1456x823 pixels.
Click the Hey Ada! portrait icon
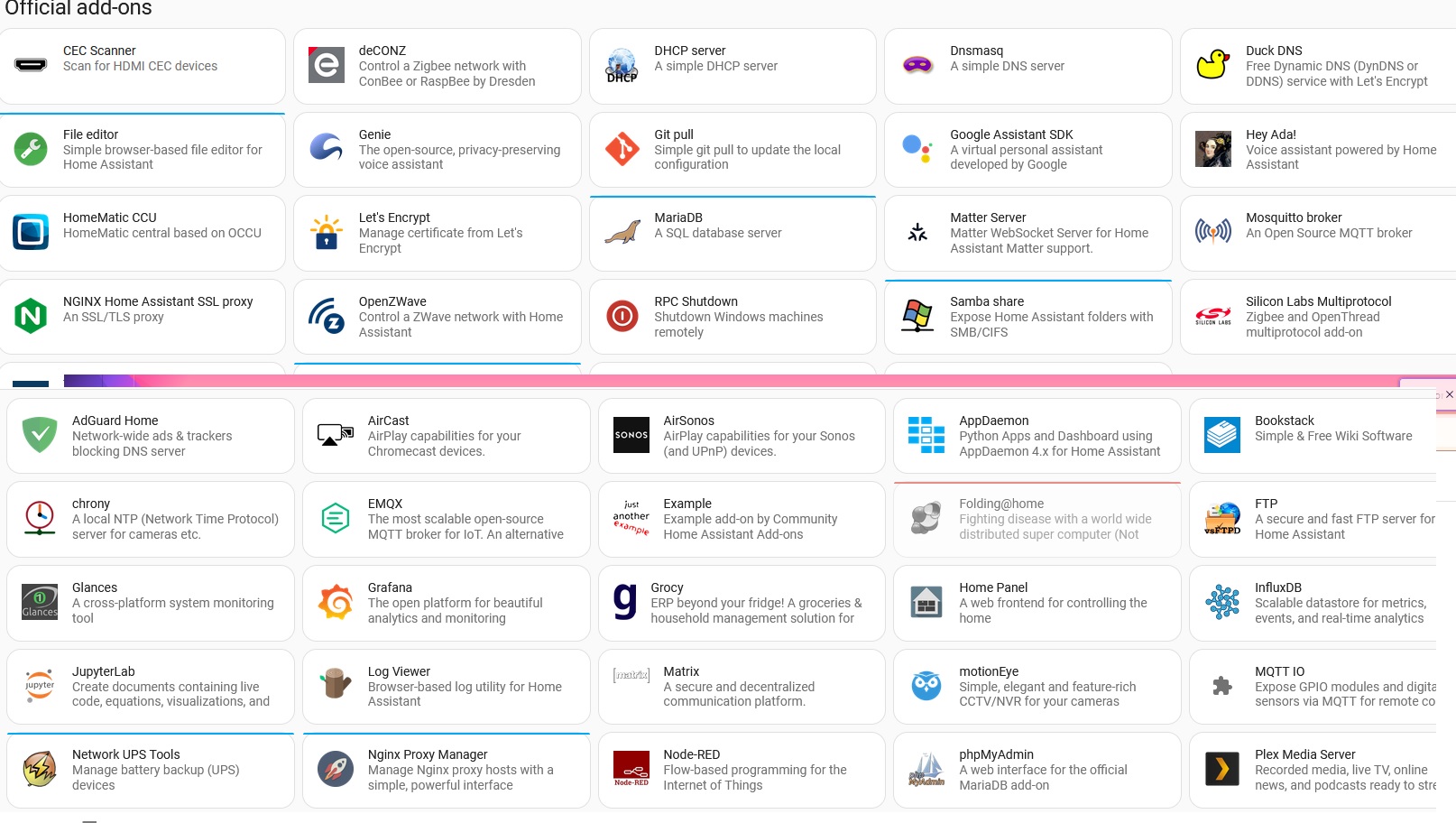point(1213,149)
